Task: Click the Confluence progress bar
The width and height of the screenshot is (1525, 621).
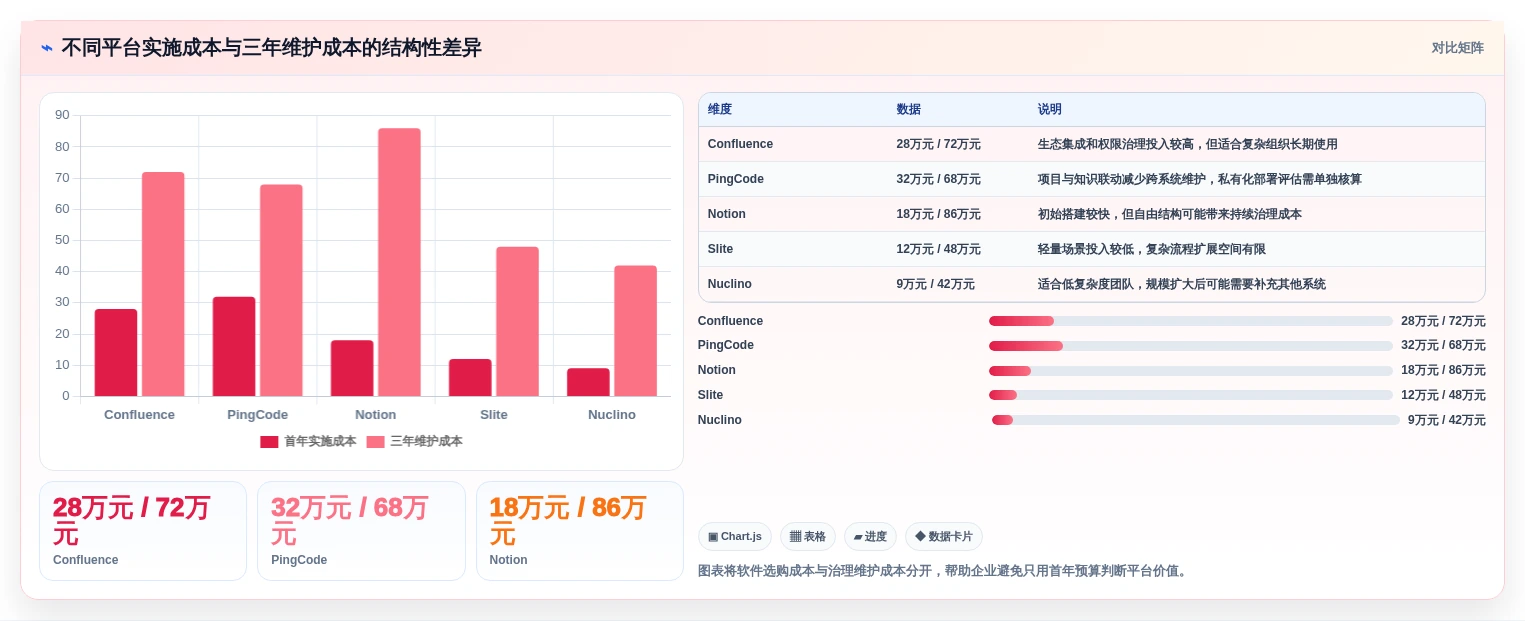Action: [1190, 321]
